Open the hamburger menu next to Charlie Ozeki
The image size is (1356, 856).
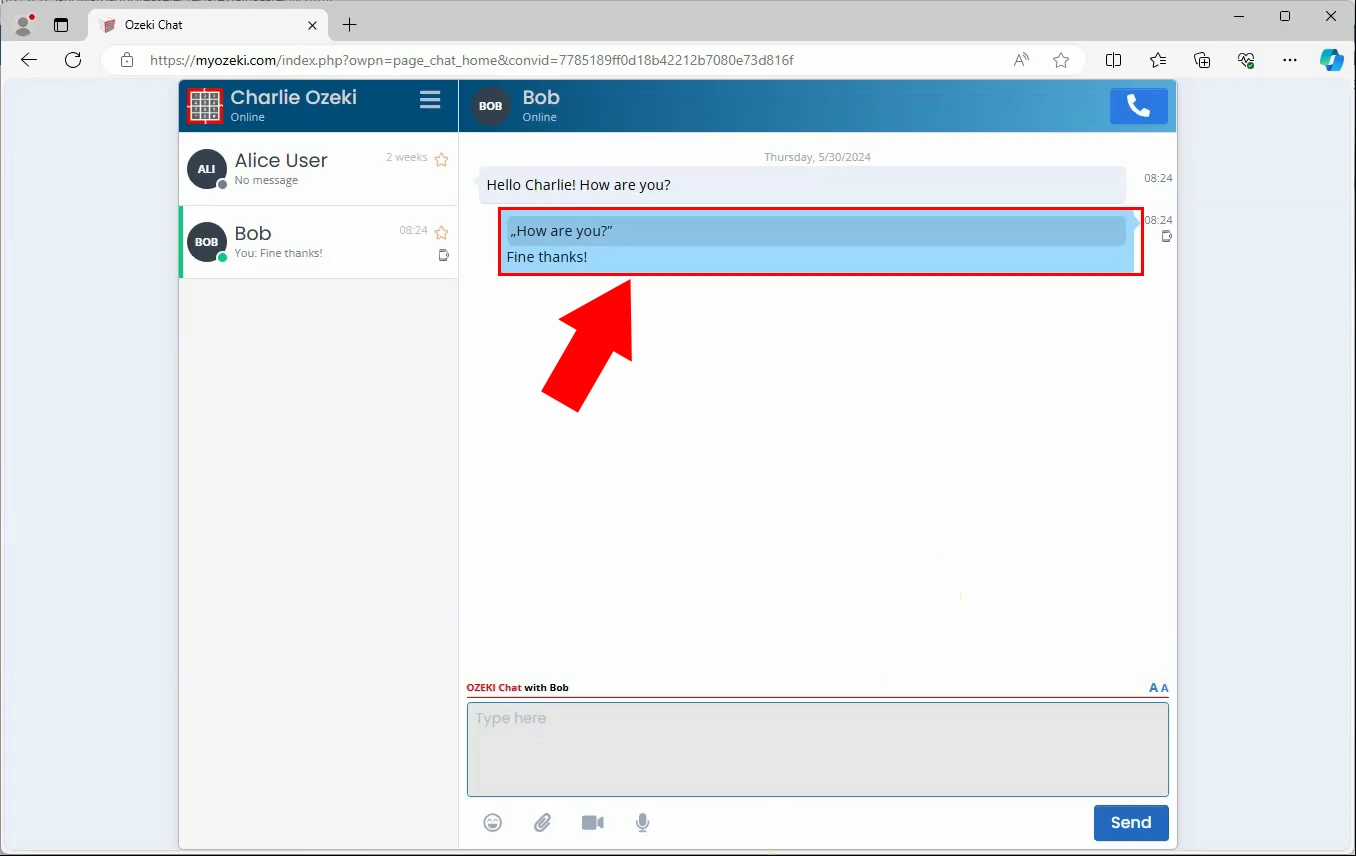point(430,100)
